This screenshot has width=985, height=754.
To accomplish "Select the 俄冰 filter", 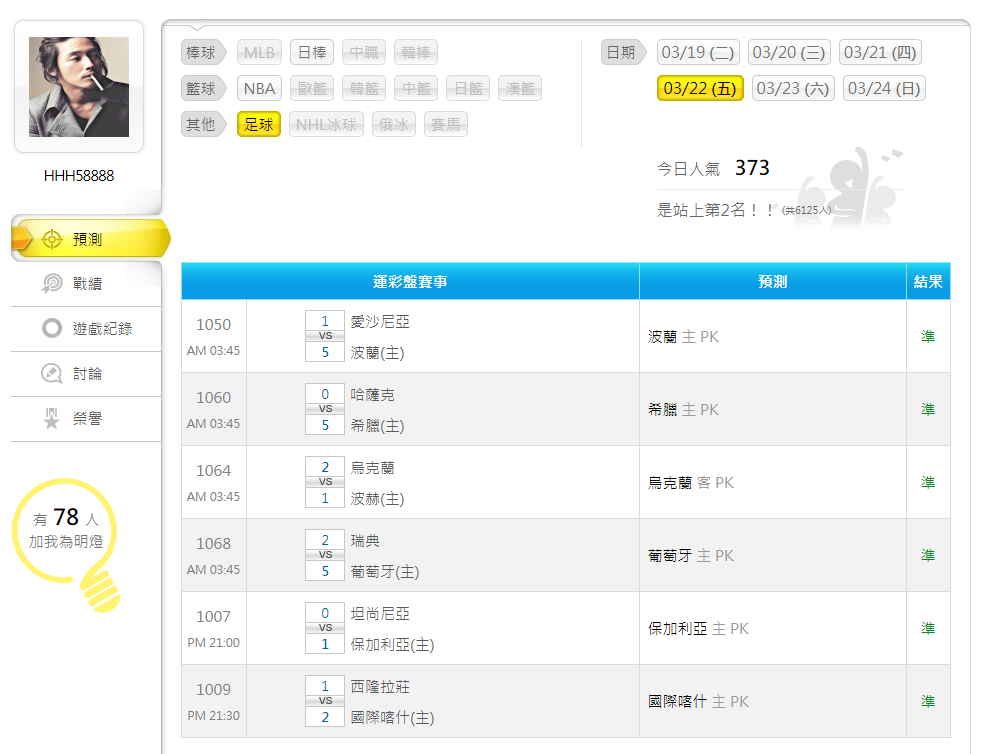I will click(x=394, y=124).
